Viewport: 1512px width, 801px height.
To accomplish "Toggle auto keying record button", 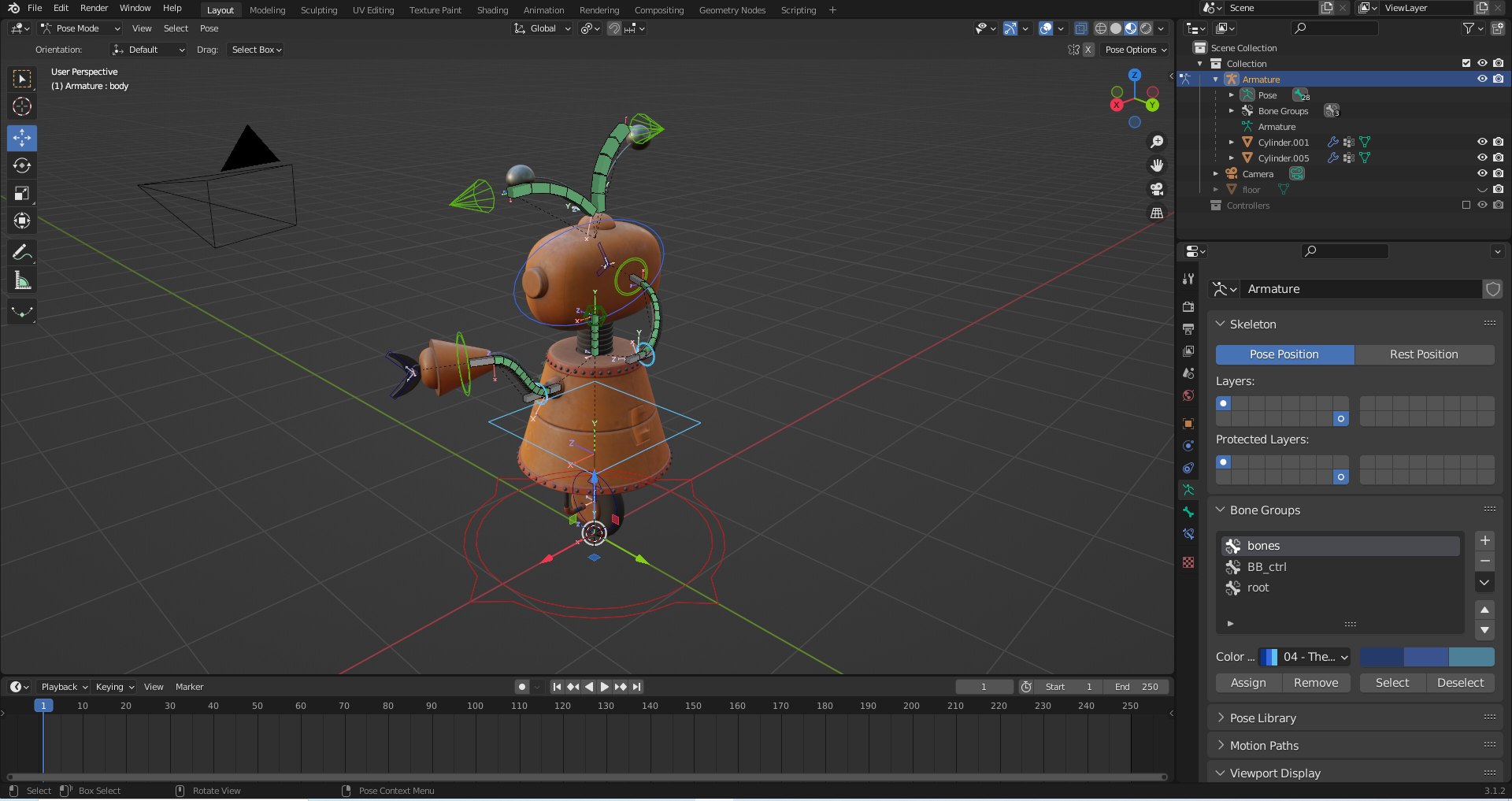I will pos(522,687).
